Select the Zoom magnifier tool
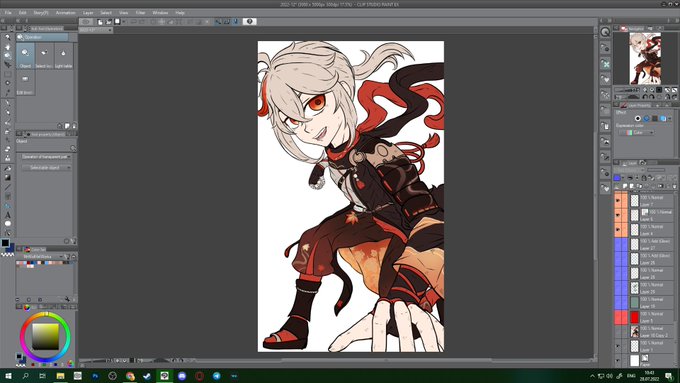 pos(7,37)
